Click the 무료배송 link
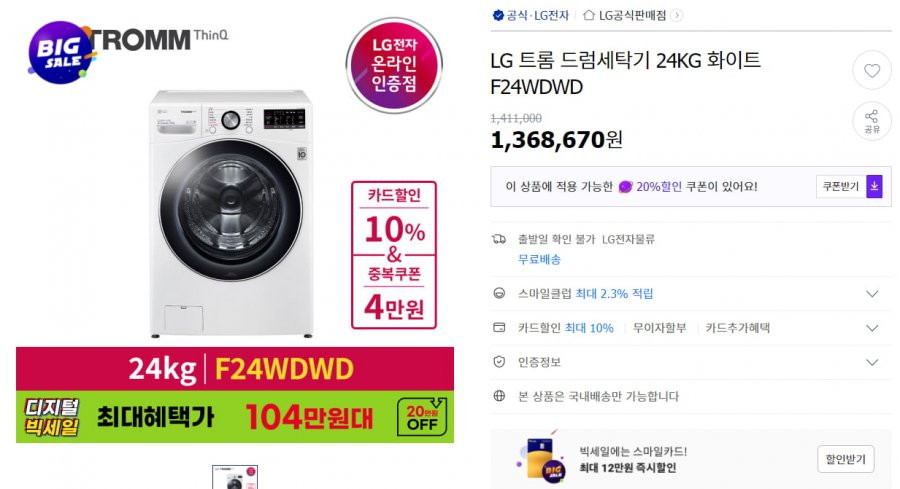Image resolution: width=900 pixels, height=489 pixels. click(x=540, y=259)
